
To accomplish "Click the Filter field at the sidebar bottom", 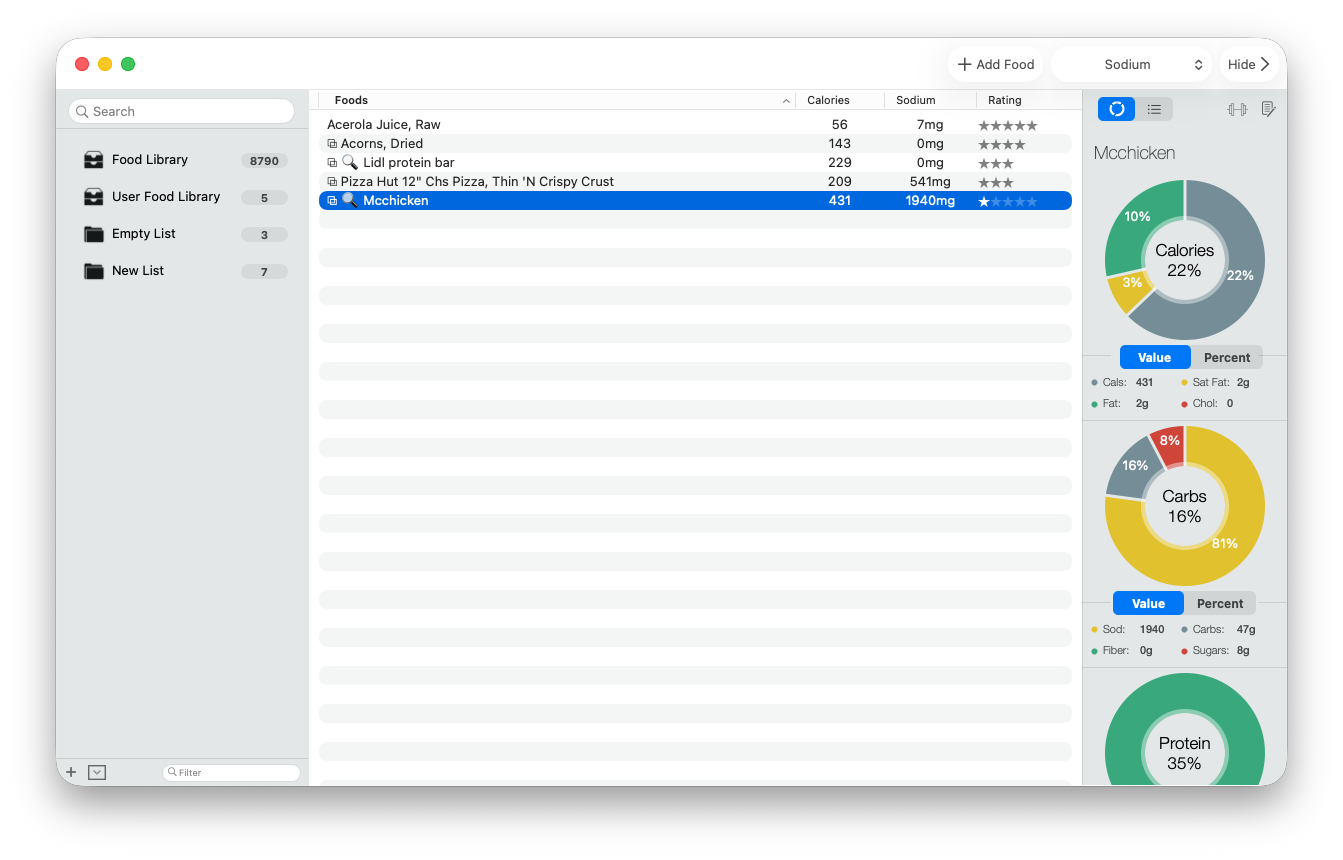I will coord(231,772).
